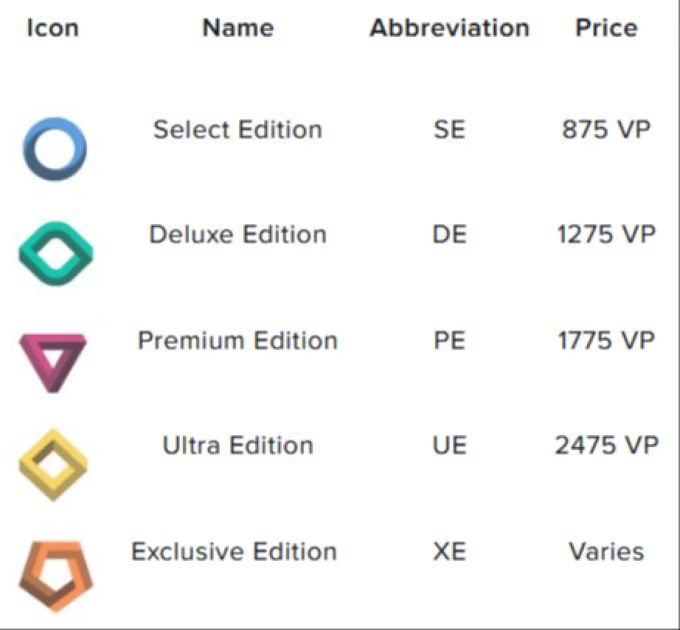The image size is (680, 630).
Task: Click the Ultra Edition name text
Action: pos(238,445)
